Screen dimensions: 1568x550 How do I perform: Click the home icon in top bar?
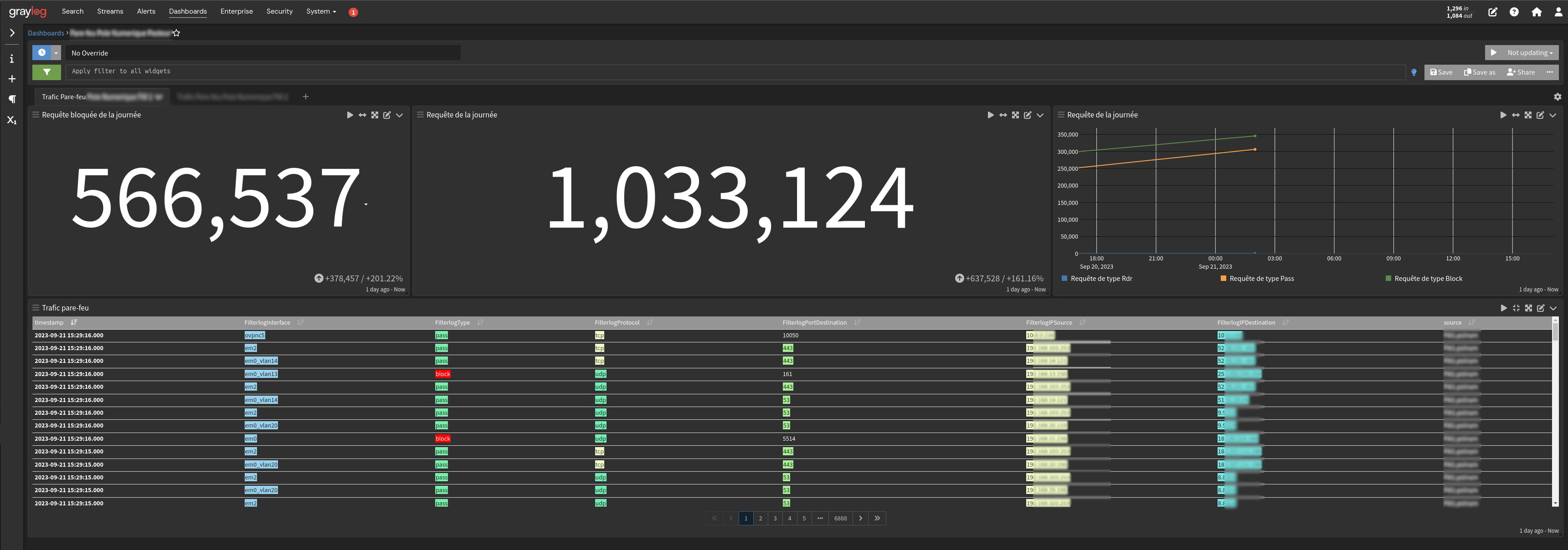click(1537, 11)
